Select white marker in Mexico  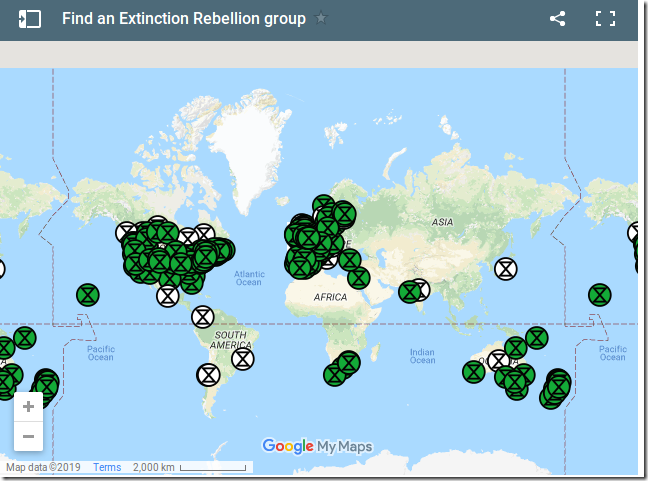pyautogui.click(x=168, y=296)
